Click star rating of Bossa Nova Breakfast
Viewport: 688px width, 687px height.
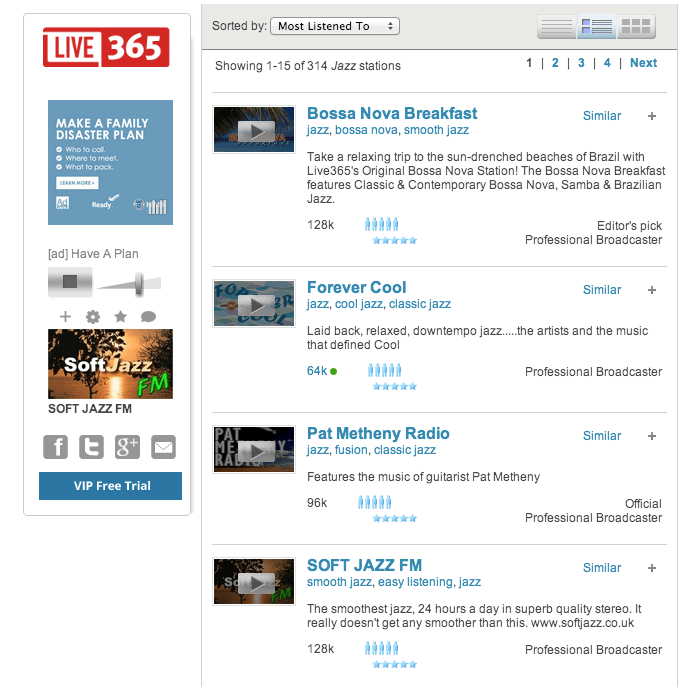pyautogui.click(x=394, y=240)
